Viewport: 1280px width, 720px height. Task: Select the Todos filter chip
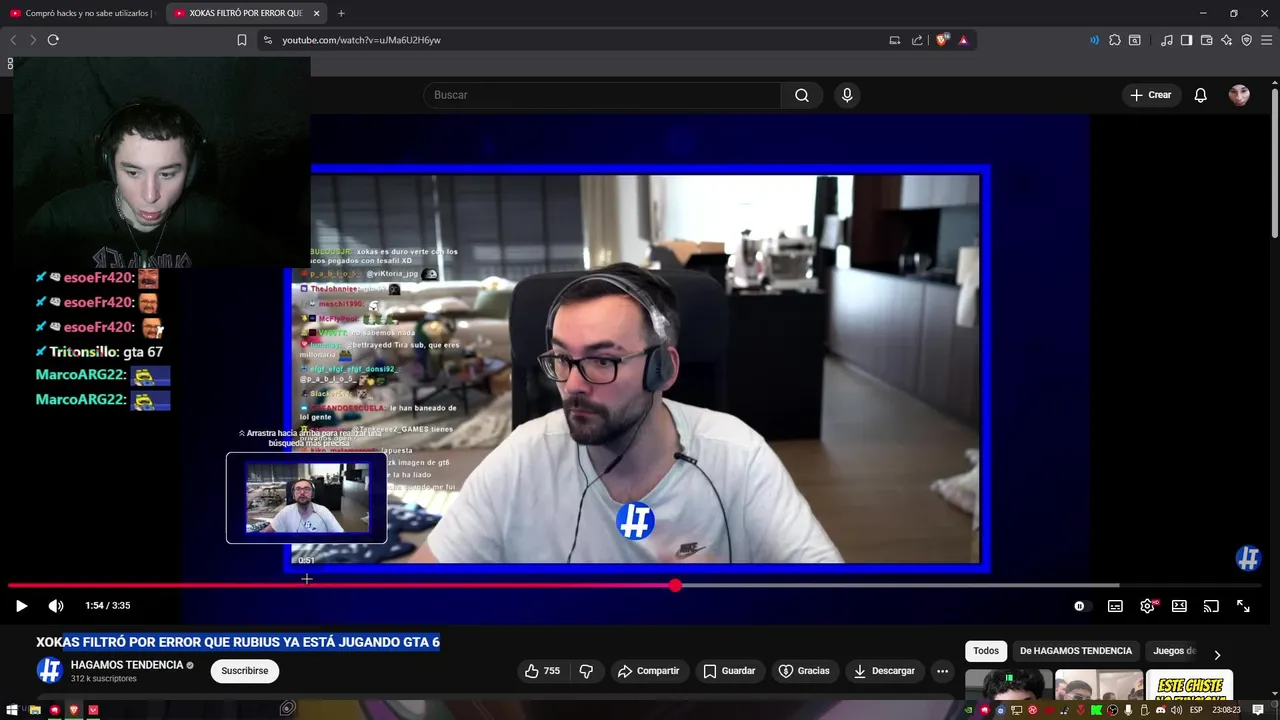[x=986, y=651]
